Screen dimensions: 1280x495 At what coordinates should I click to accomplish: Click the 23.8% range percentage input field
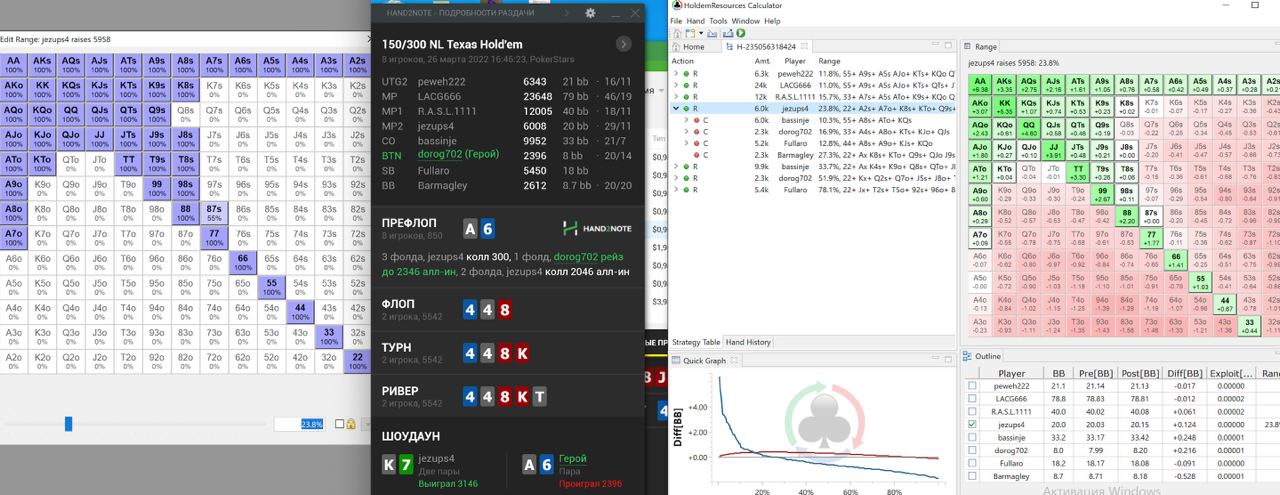[300, 424]
